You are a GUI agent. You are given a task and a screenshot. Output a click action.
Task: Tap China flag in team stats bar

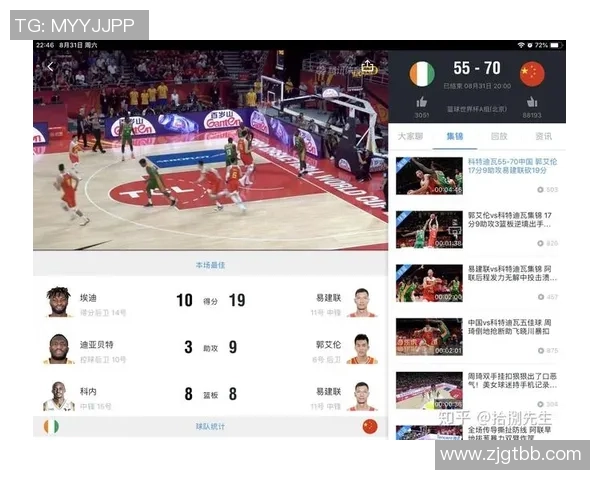pos(370,427)
